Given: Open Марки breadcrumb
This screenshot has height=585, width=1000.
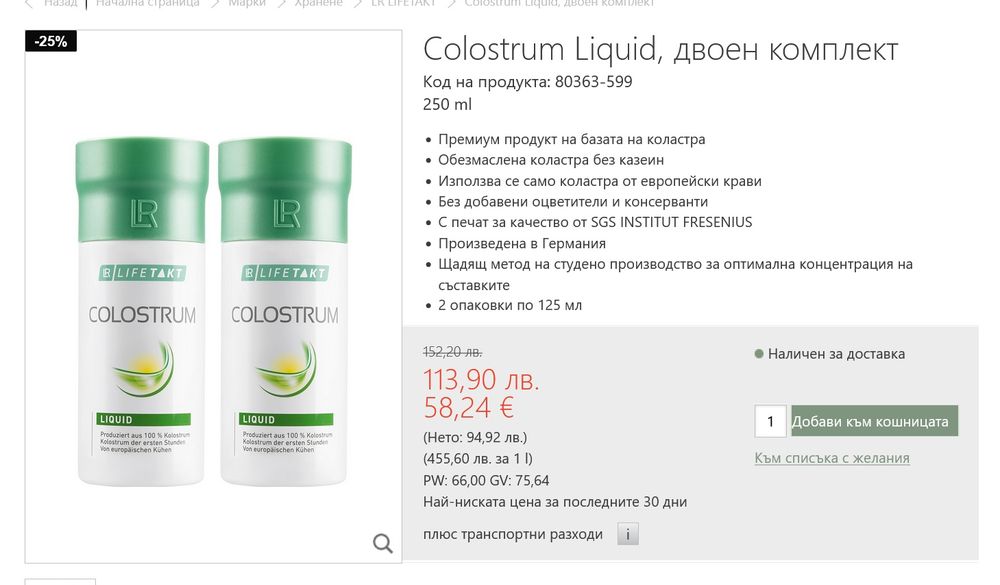Looking at the screenshot, I should click(247, 3).
